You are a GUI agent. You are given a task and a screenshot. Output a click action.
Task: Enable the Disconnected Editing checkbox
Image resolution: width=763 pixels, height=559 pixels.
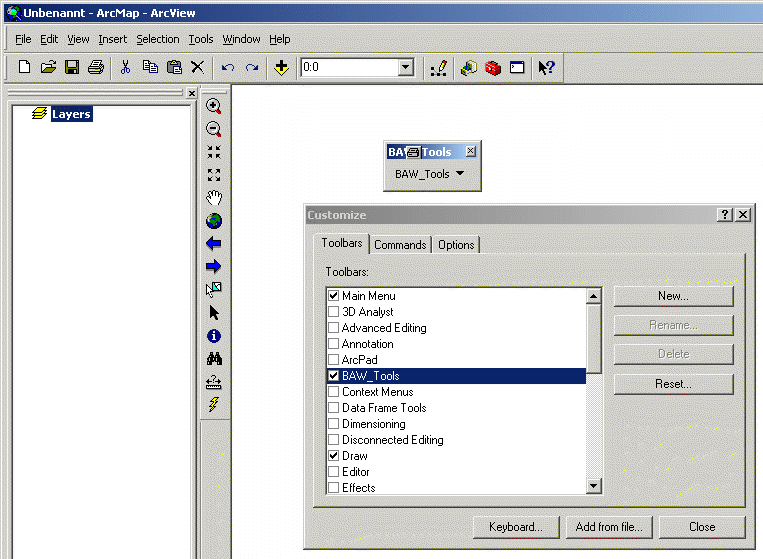(x=333, y=440)
